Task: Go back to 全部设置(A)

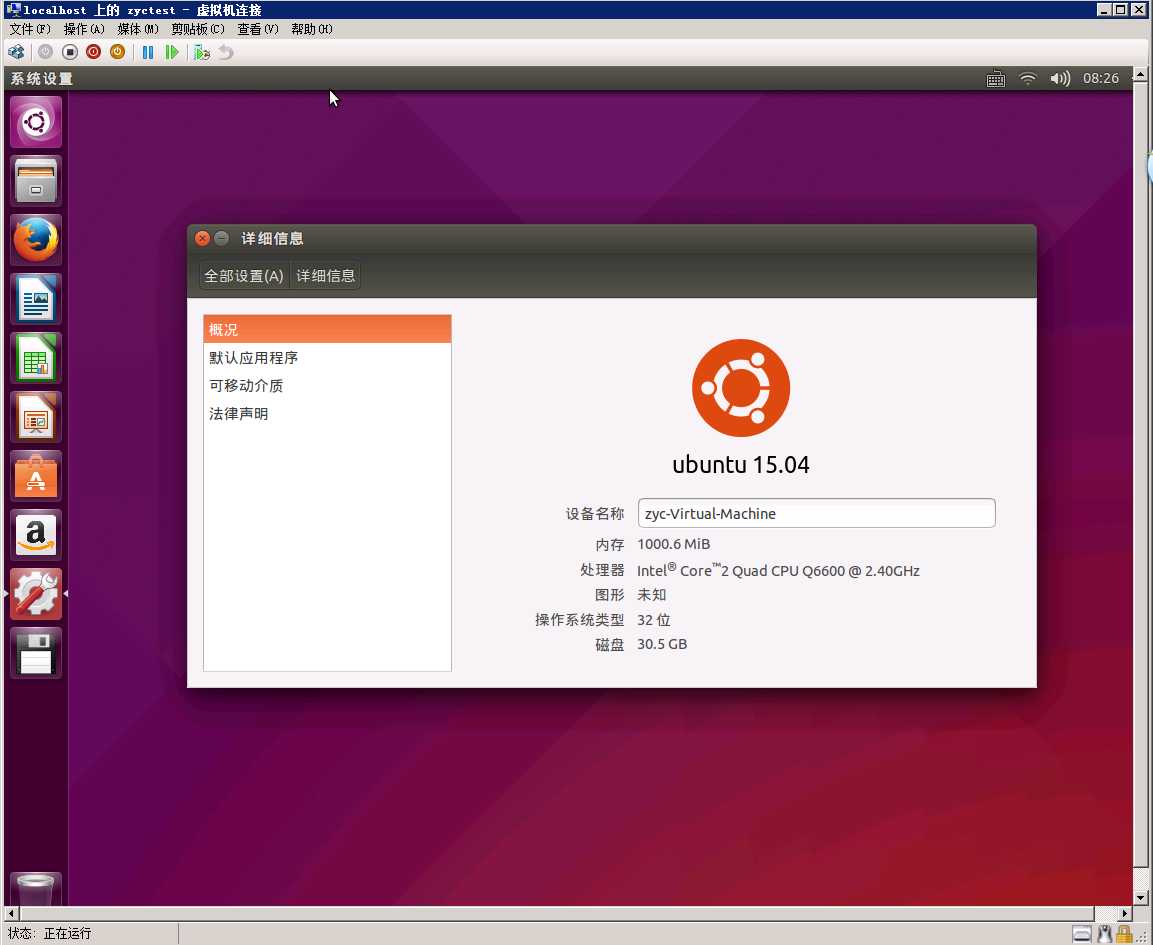Action: coord(244,276)
